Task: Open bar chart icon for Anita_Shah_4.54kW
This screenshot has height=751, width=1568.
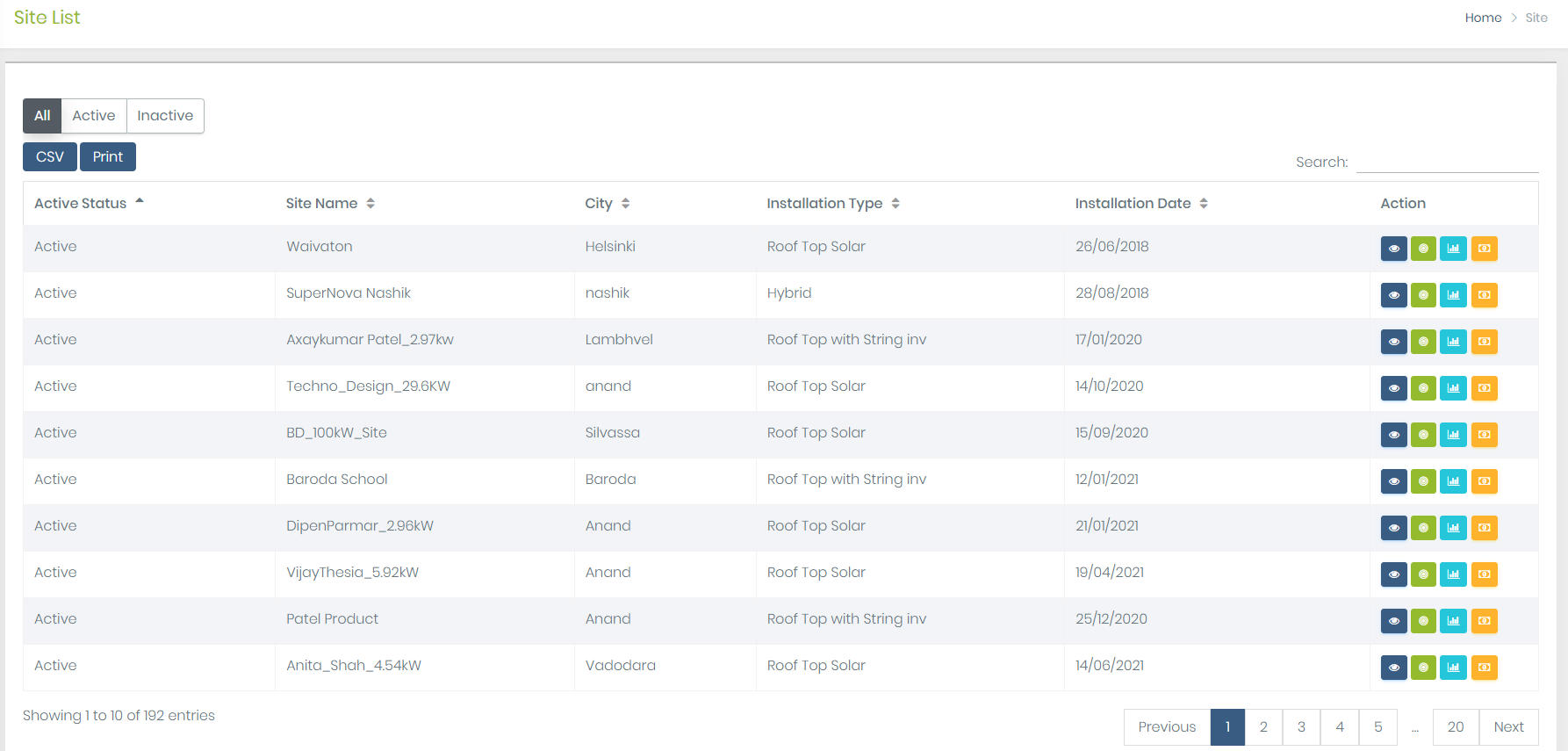Action: (x=1453, y=668)
